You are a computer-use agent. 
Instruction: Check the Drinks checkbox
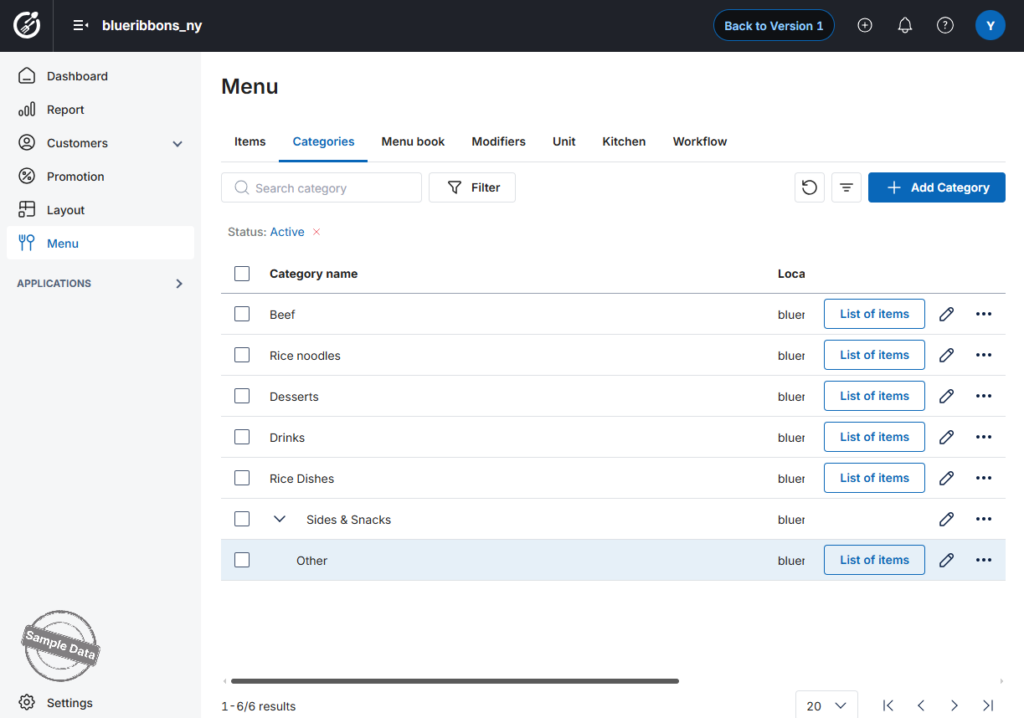pos(242,437)
